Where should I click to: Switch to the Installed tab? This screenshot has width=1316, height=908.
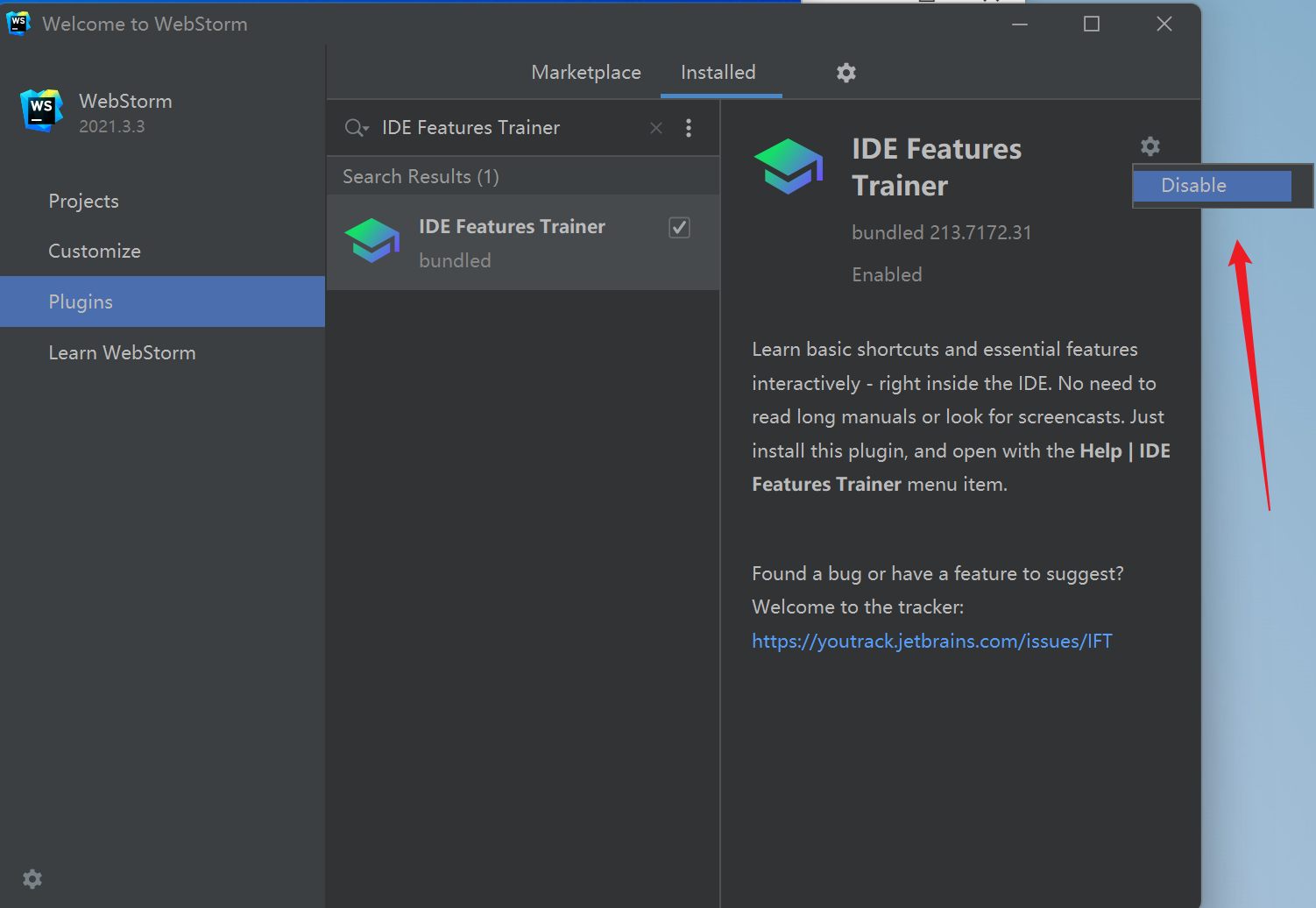click(718, 73)
